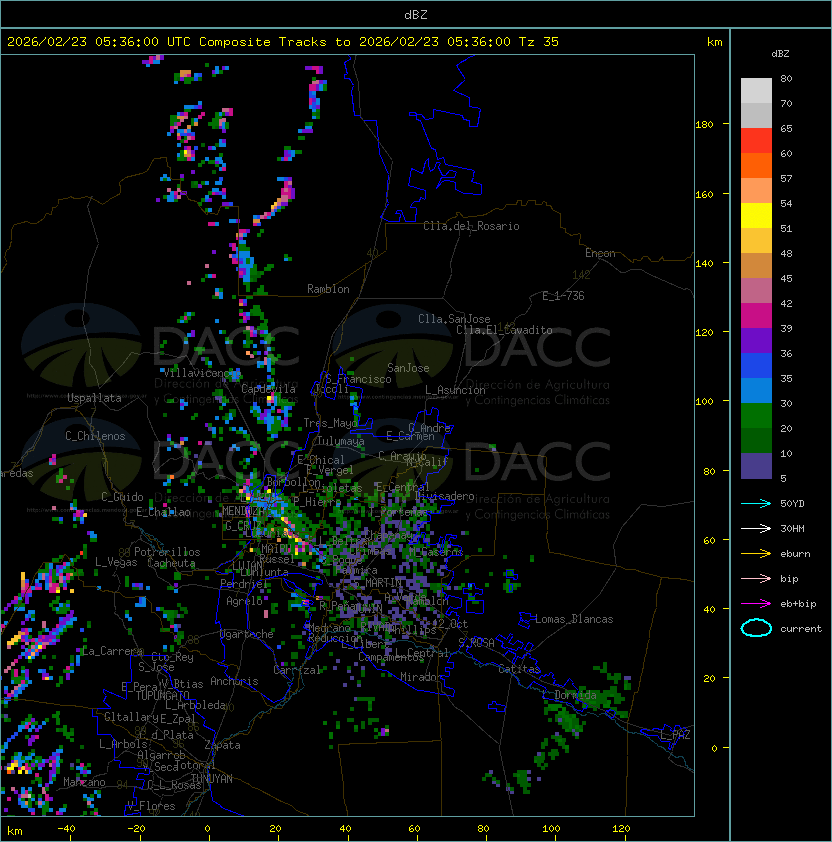832x842 pixels.
Task: Click the Ugarteche map label
Action: [247, 634]
